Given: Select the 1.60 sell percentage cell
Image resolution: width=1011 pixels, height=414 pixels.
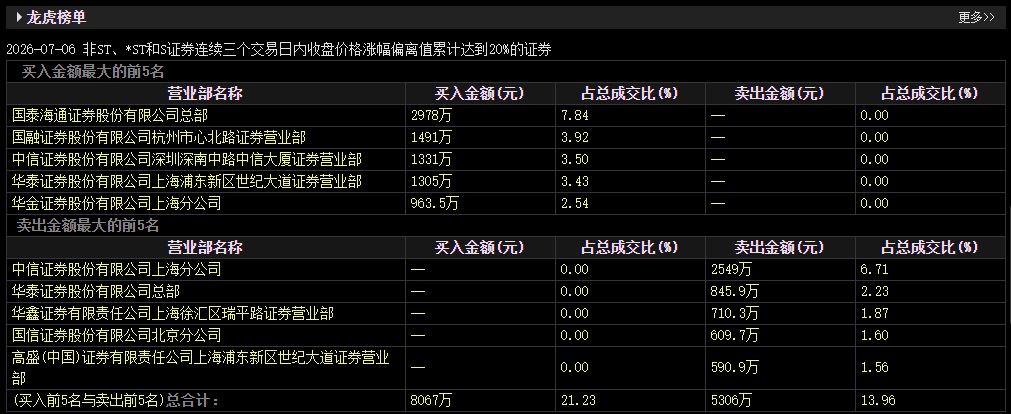Looking at the screenshot, I should [874, 335].
